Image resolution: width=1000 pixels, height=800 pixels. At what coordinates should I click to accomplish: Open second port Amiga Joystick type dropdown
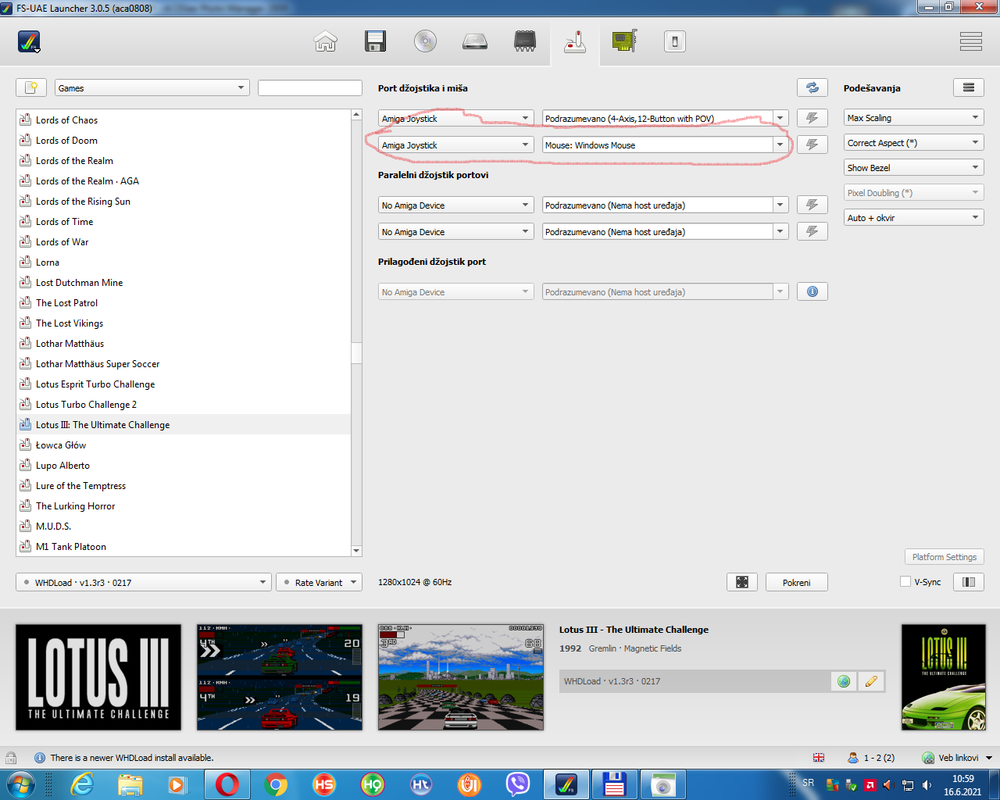pyautogui.click(x=455, y=145)
